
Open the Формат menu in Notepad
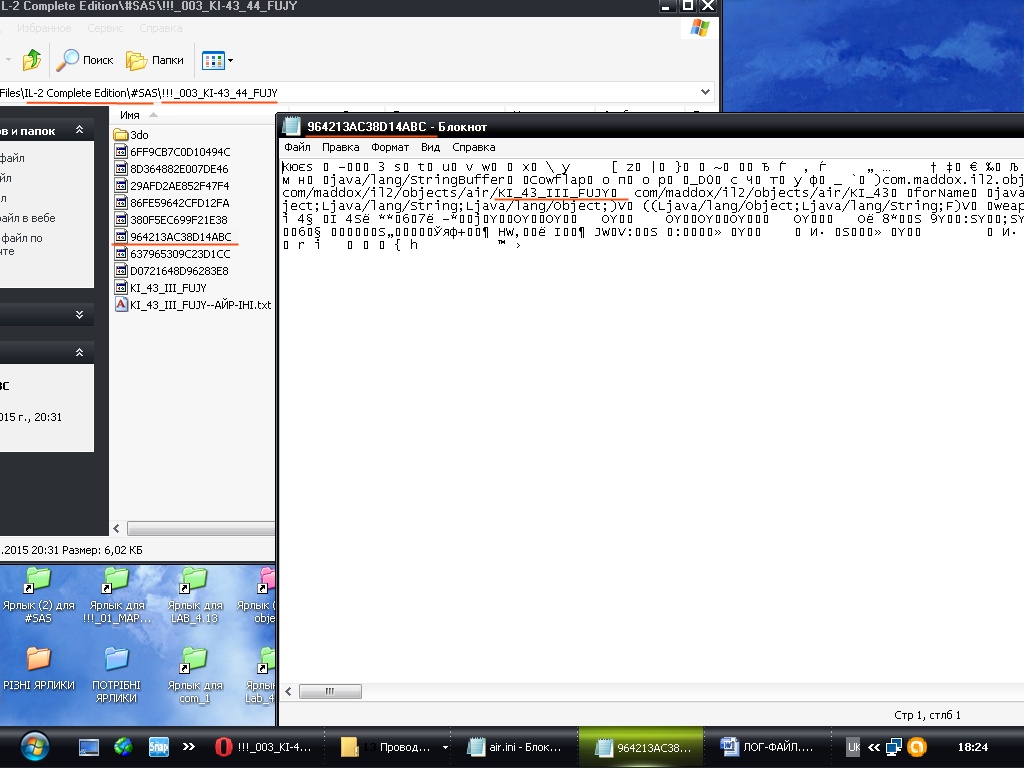[390, 148]
